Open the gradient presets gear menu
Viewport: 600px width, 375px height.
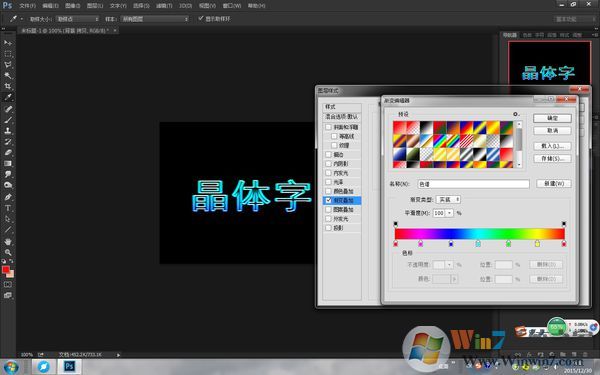(516, 114)
